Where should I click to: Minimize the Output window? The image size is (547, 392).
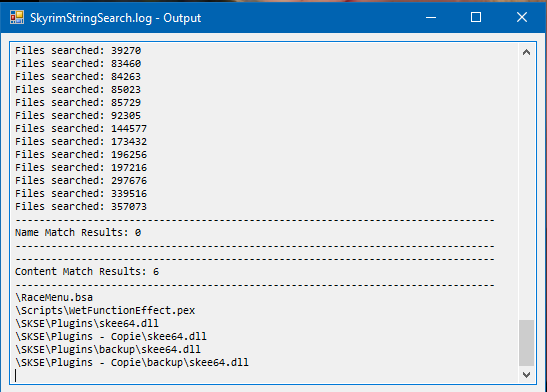(431, 17)
